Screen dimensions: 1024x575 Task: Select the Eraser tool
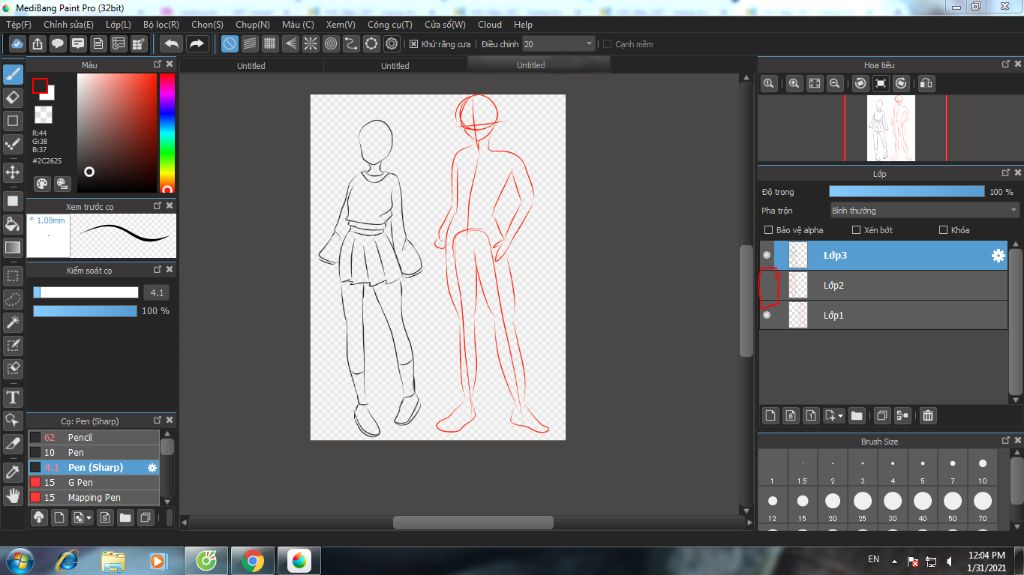pos(12,97)
